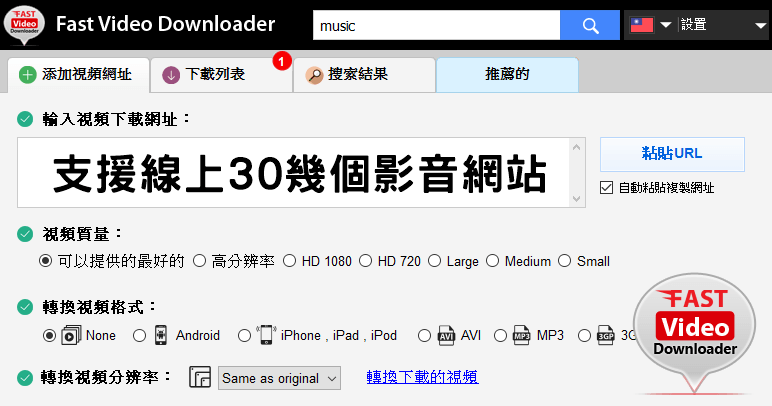Select HD 1080 quality

[289, 261]
